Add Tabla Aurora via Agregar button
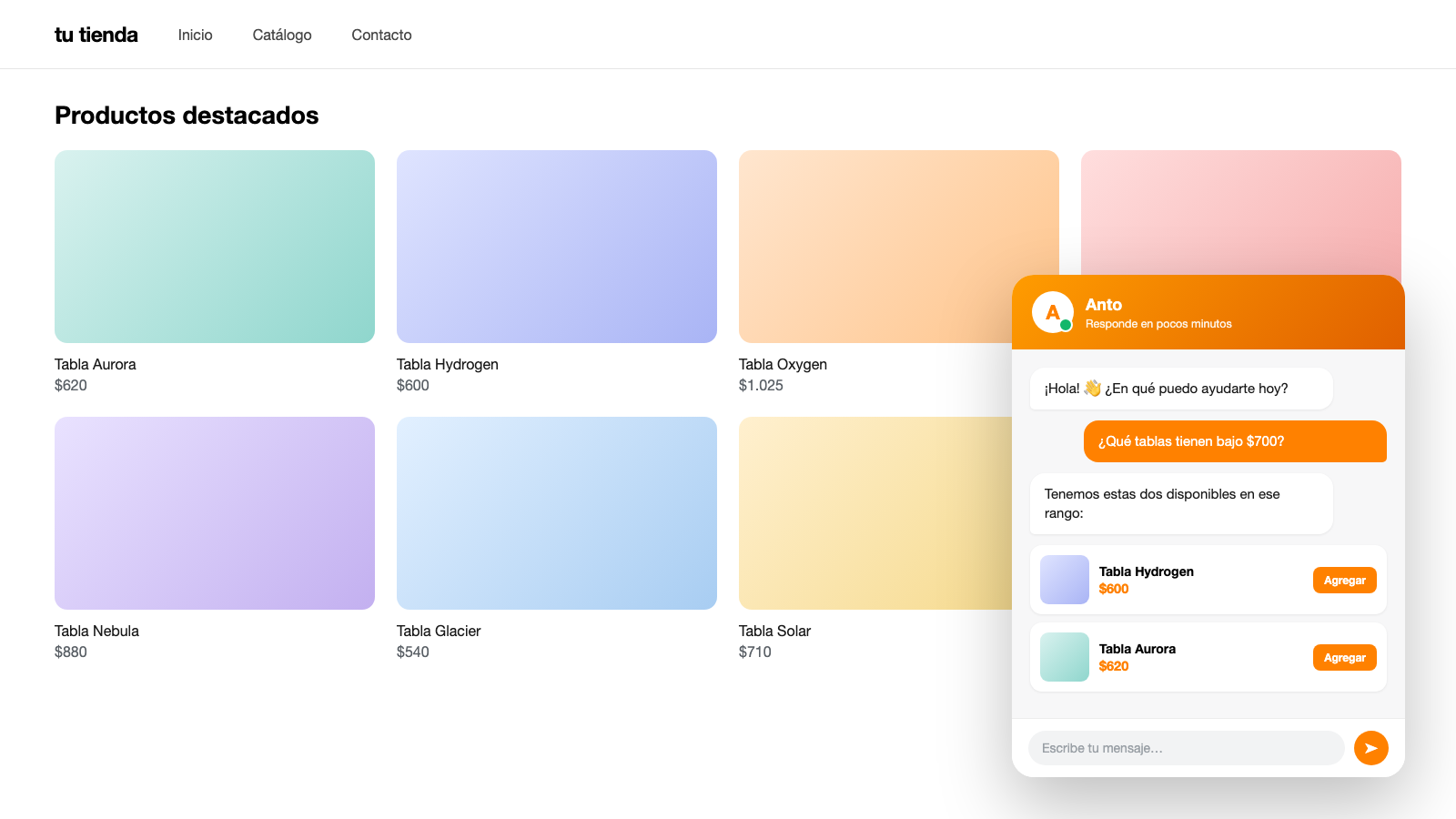This screenshot has width=1456, height=819. tap(1344, 658)
